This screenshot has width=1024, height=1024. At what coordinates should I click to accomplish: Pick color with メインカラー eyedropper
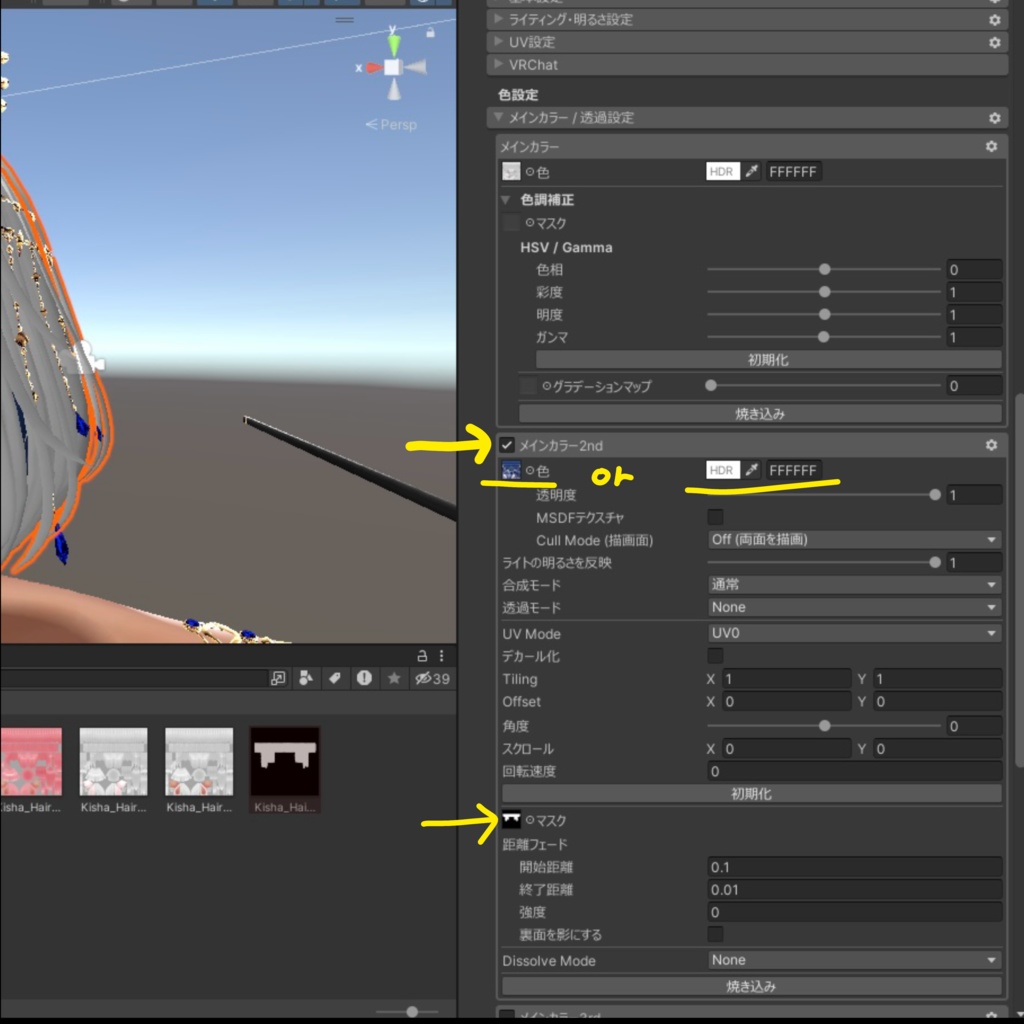(752, 171)
